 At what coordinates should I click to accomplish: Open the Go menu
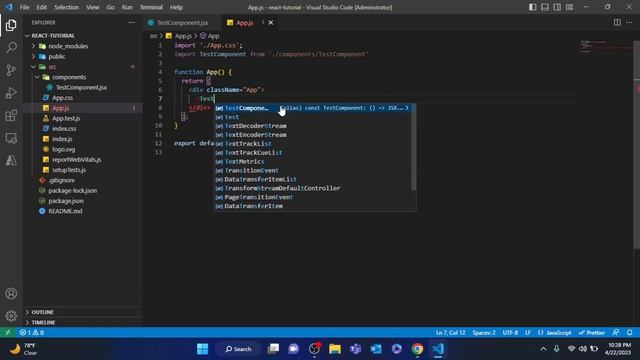coord(110,7)
